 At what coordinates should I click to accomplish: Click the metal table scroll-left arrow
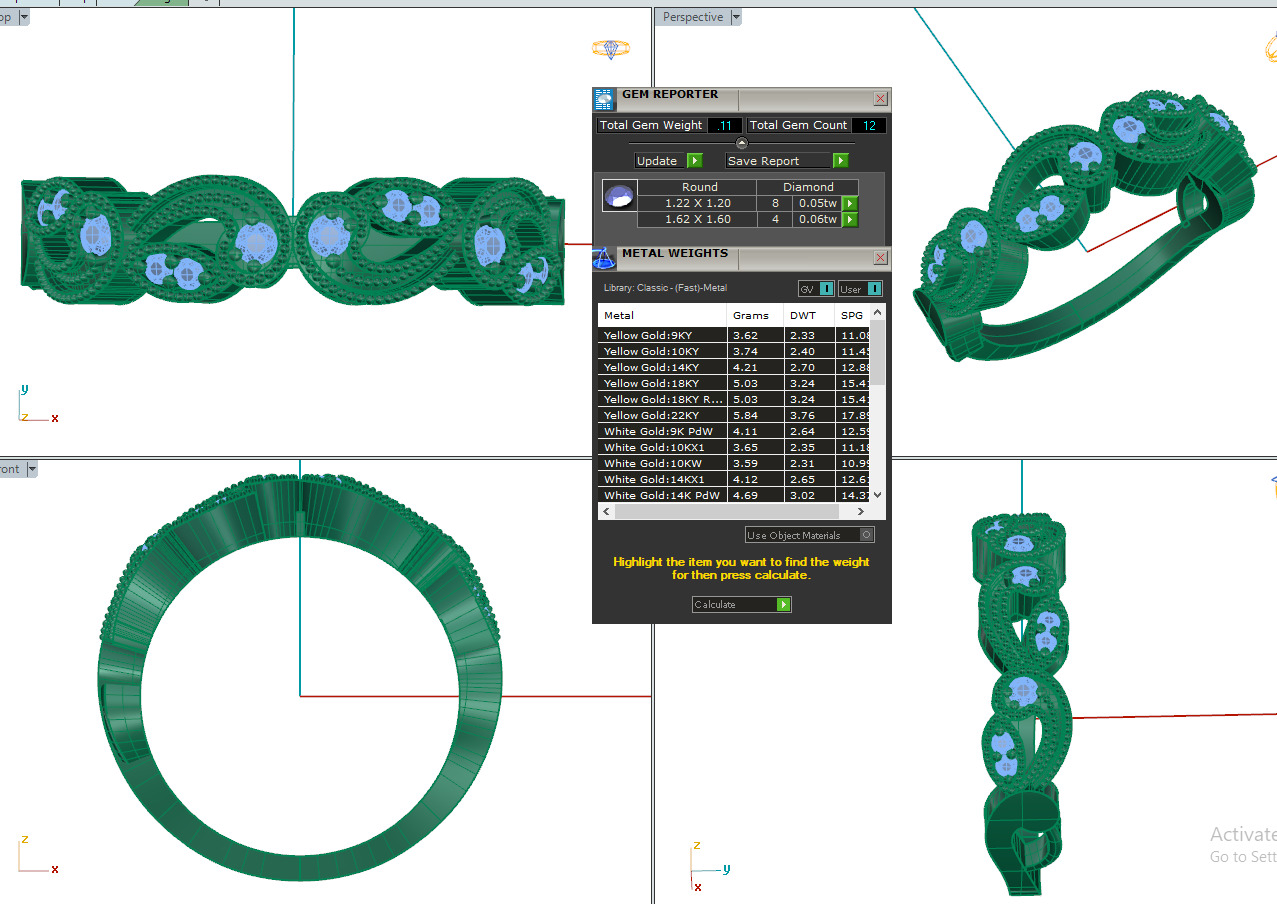[x=605, y=511]
